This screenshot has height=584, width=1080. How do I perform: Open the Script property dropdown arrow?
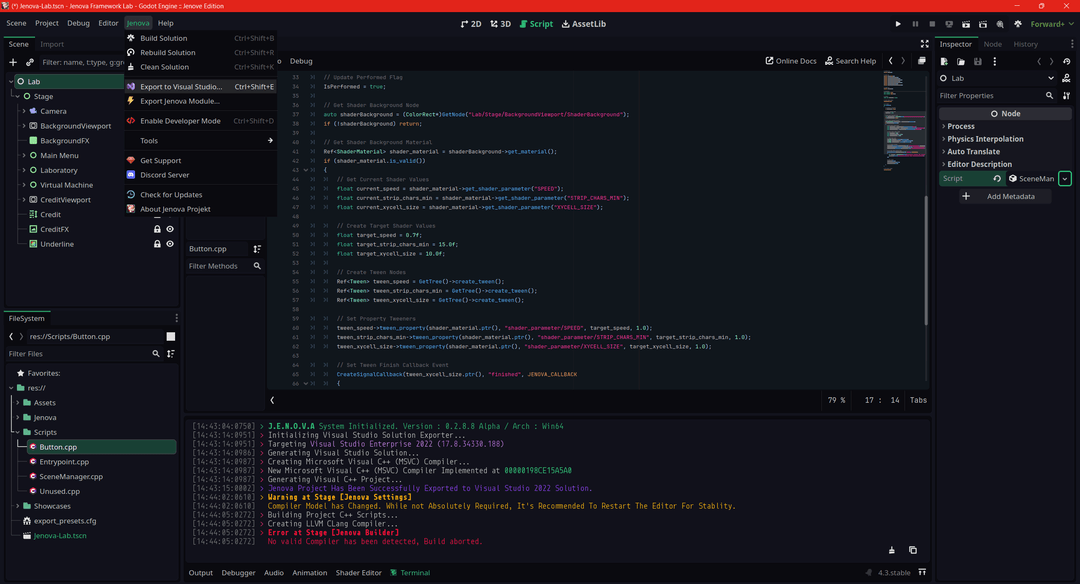[1065, 179]
